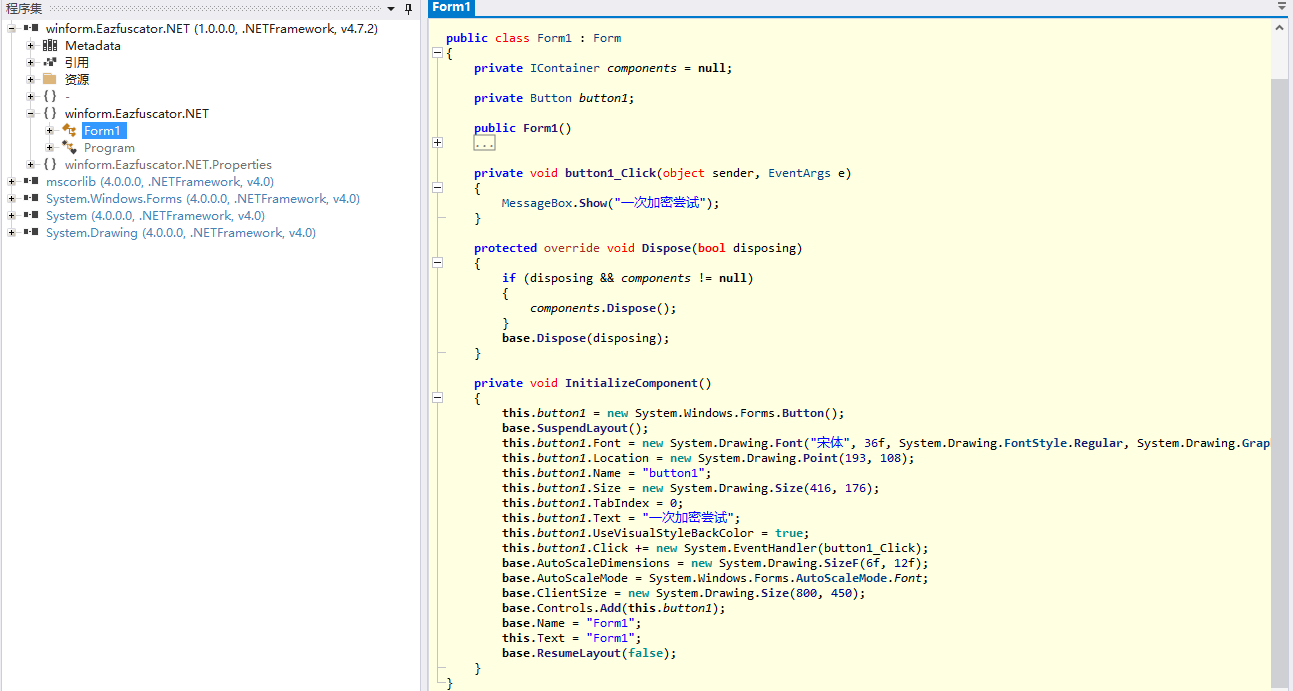
Task: Click the Program class icon in tree
Action: coord(69,148)
